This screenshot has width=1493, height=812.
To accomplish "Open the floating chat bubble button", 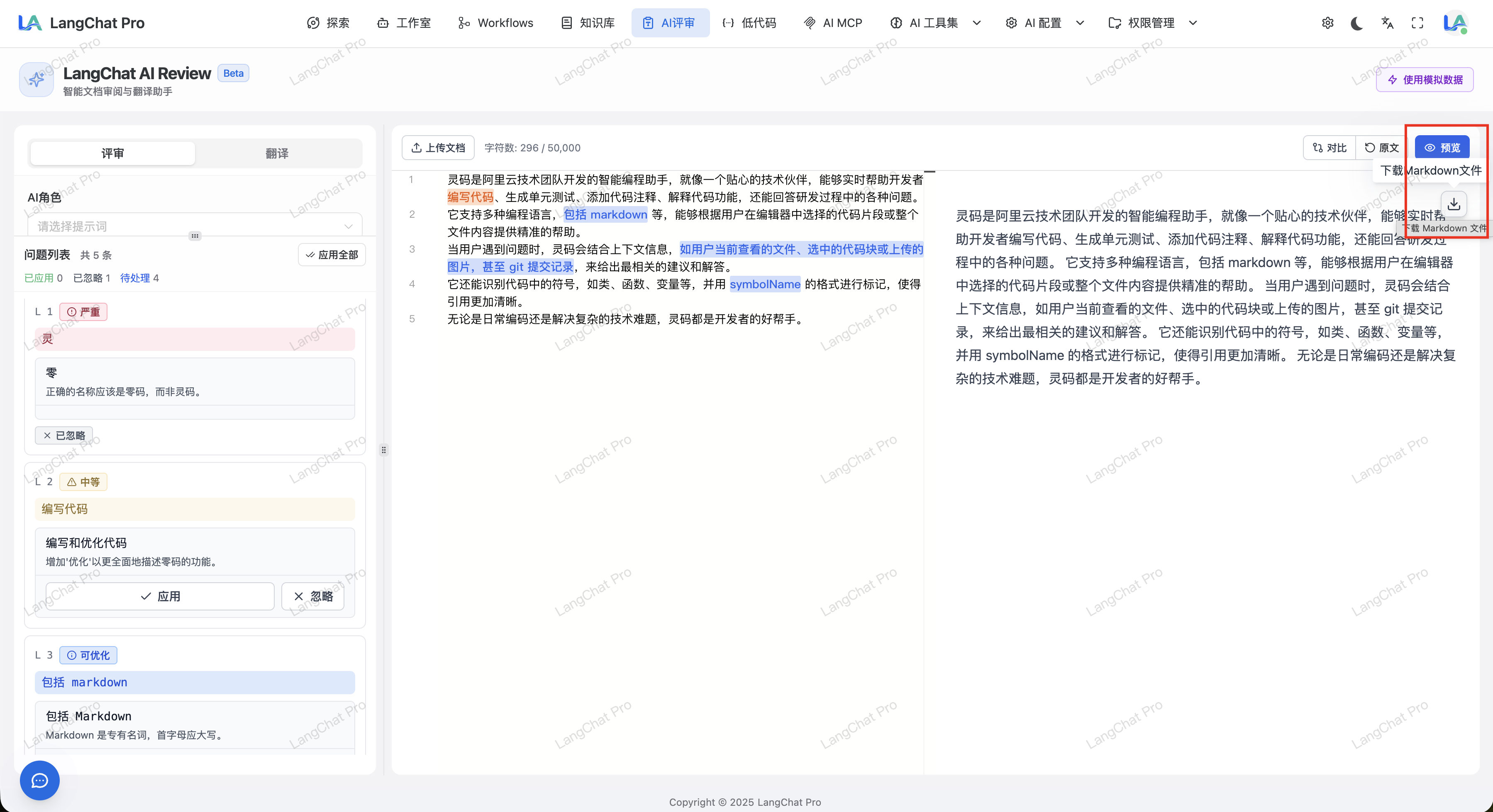I will coord(39,780).
